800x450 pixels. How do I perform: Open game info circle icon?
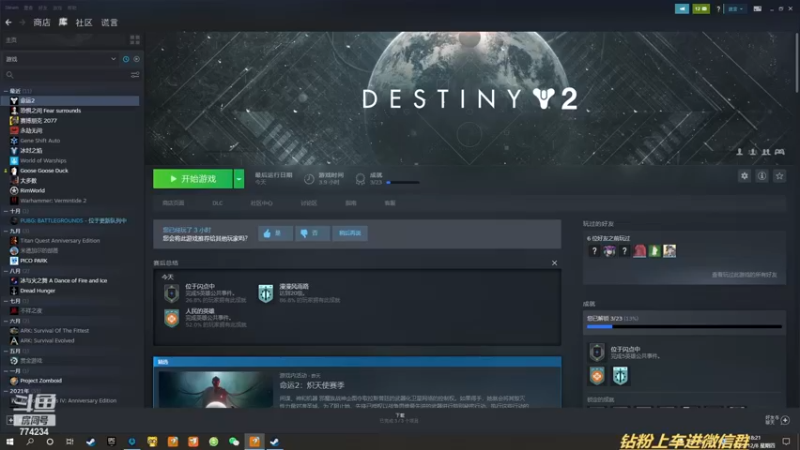[762, 176]
